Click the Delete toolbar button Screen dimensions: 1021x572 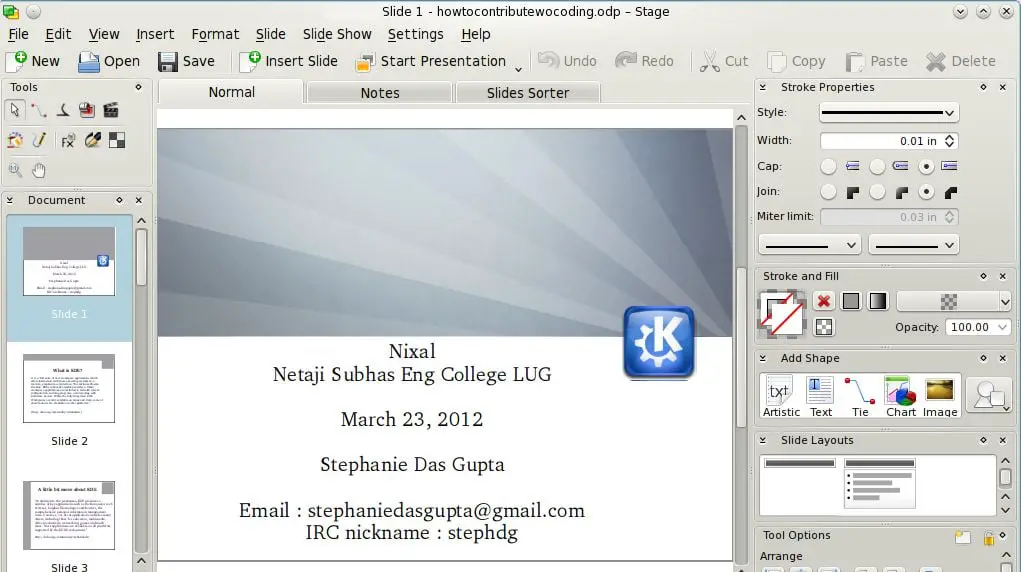pyautogui.click(x=961, y=61)
